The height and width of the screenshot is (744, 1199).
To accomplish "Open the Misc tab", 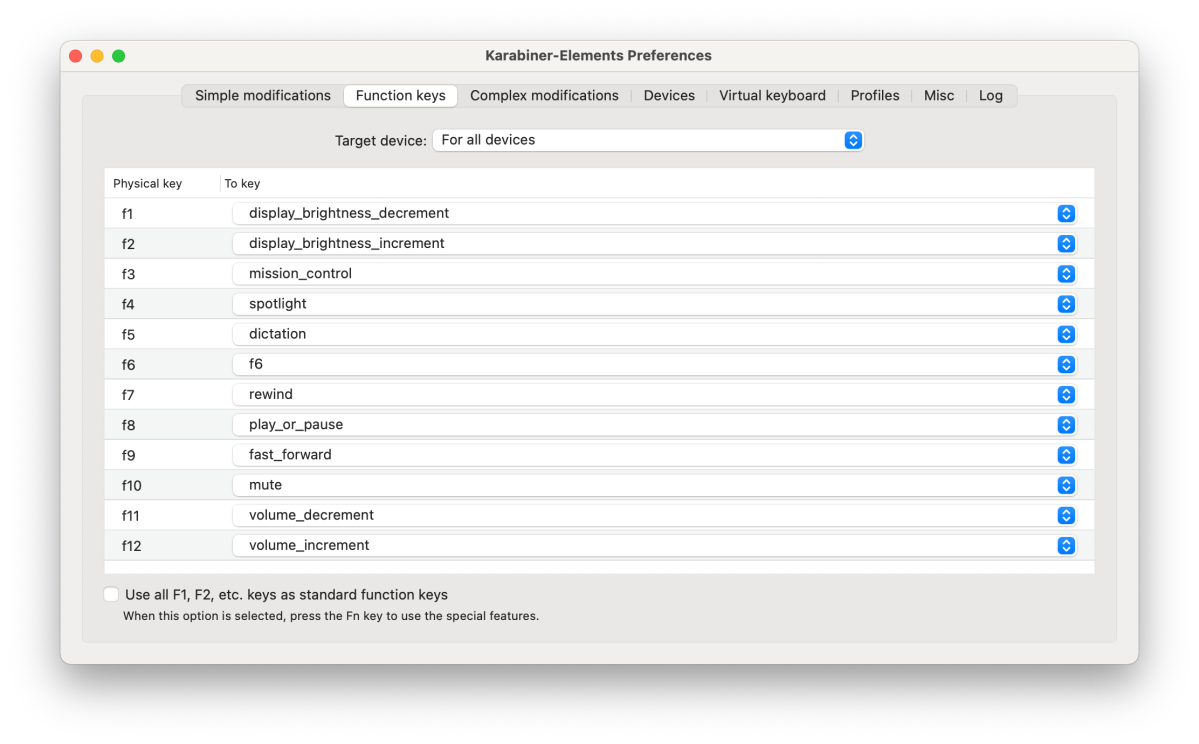I will (938, 96).
